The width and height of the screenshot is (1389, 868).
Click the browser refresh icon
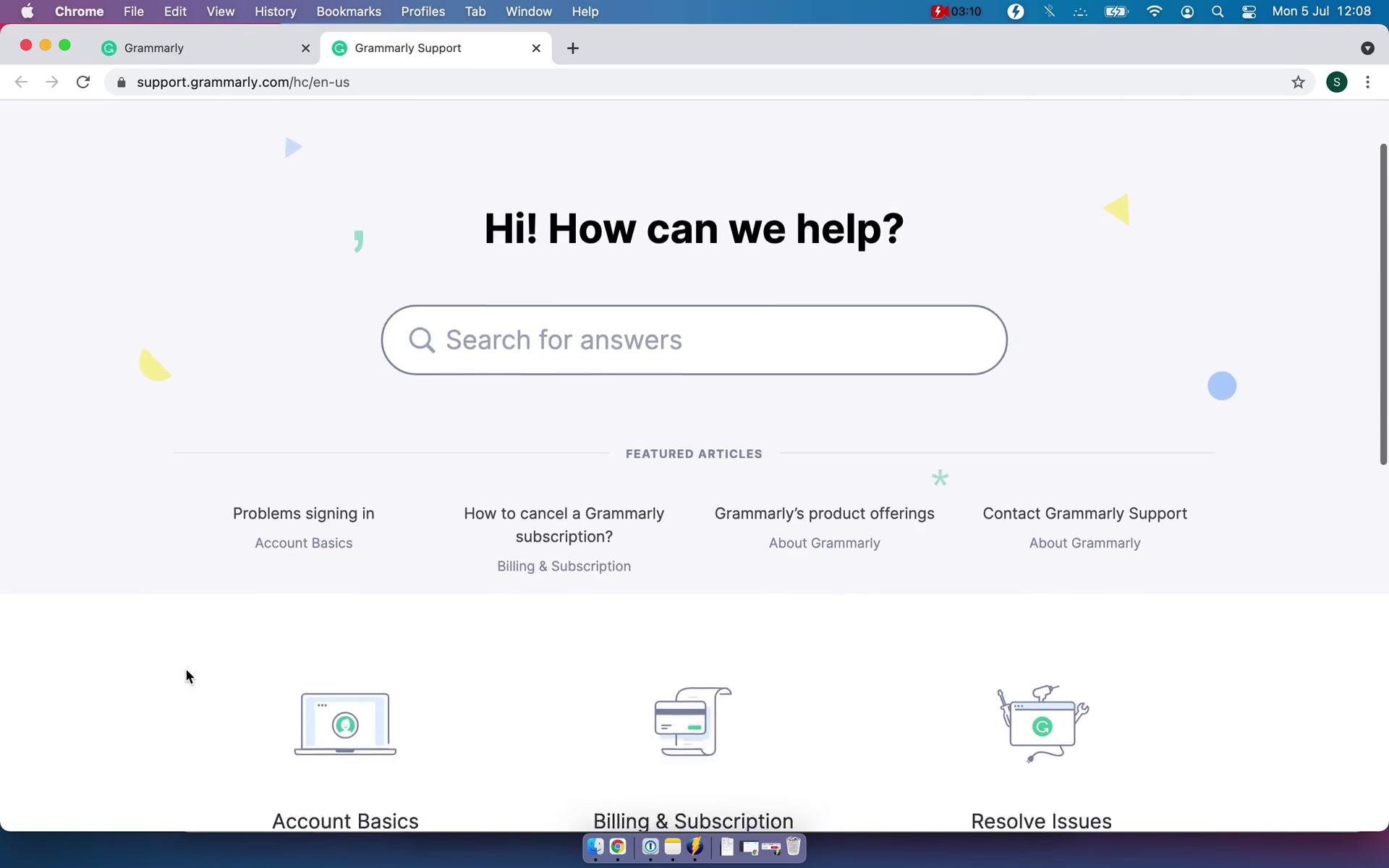[84, 82]
